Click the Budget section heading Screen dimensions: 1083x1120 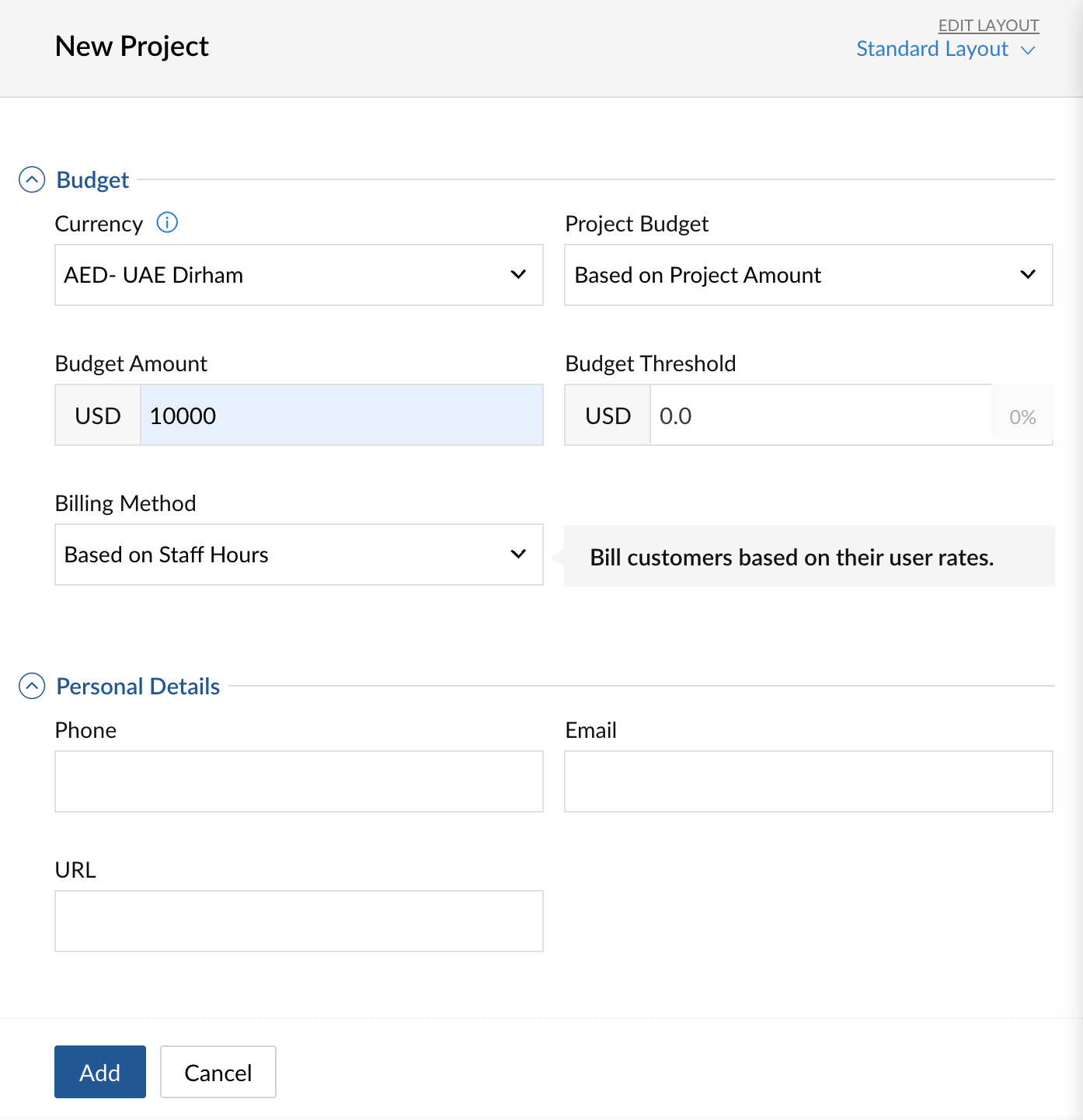[92, 180]
